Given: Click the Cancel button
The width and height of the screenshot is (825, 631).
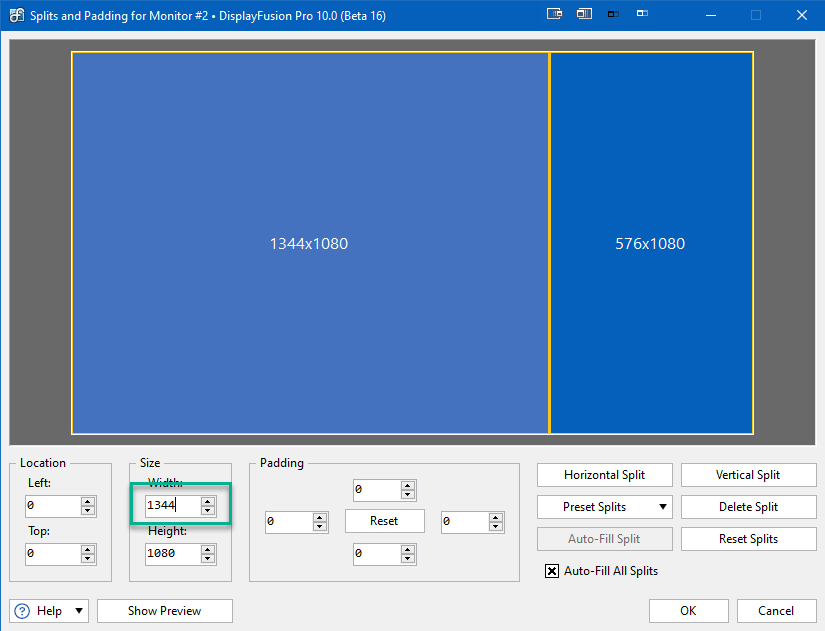Looking at the screenshot, I should click(776, 610).
